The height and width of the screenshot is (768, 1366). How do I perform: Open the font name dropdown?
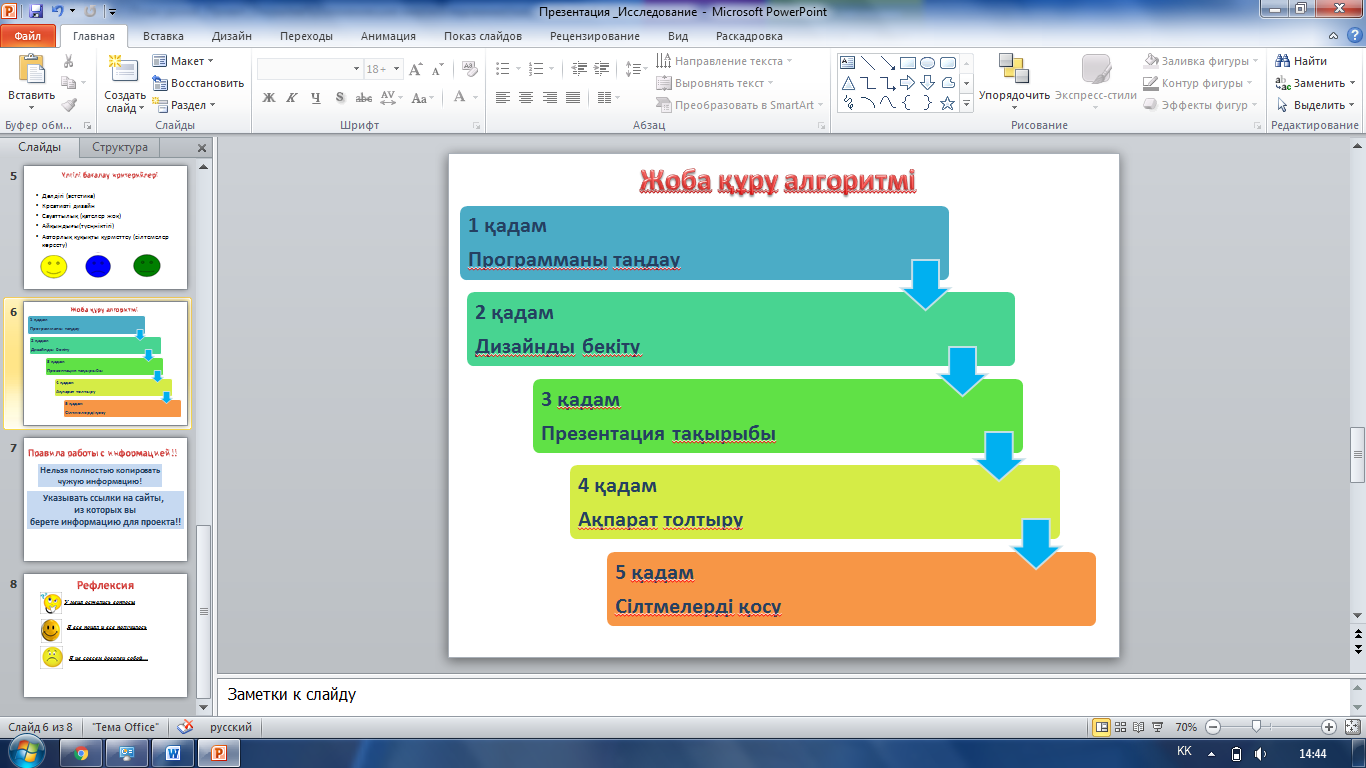click(356, 69)
